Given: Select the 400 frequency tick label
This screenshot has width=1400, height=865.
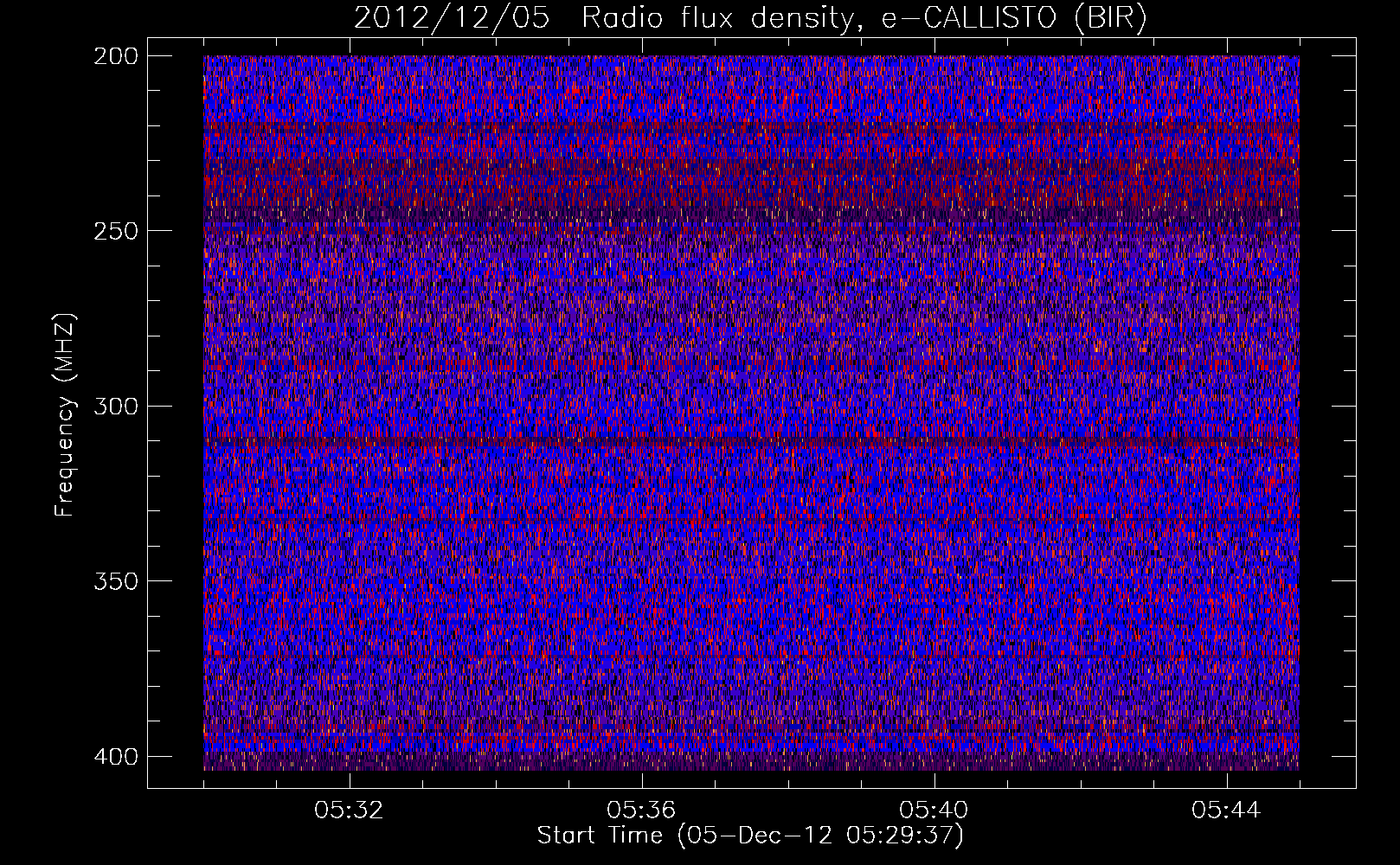Looking at the screenshot, I should pos(115,756).
